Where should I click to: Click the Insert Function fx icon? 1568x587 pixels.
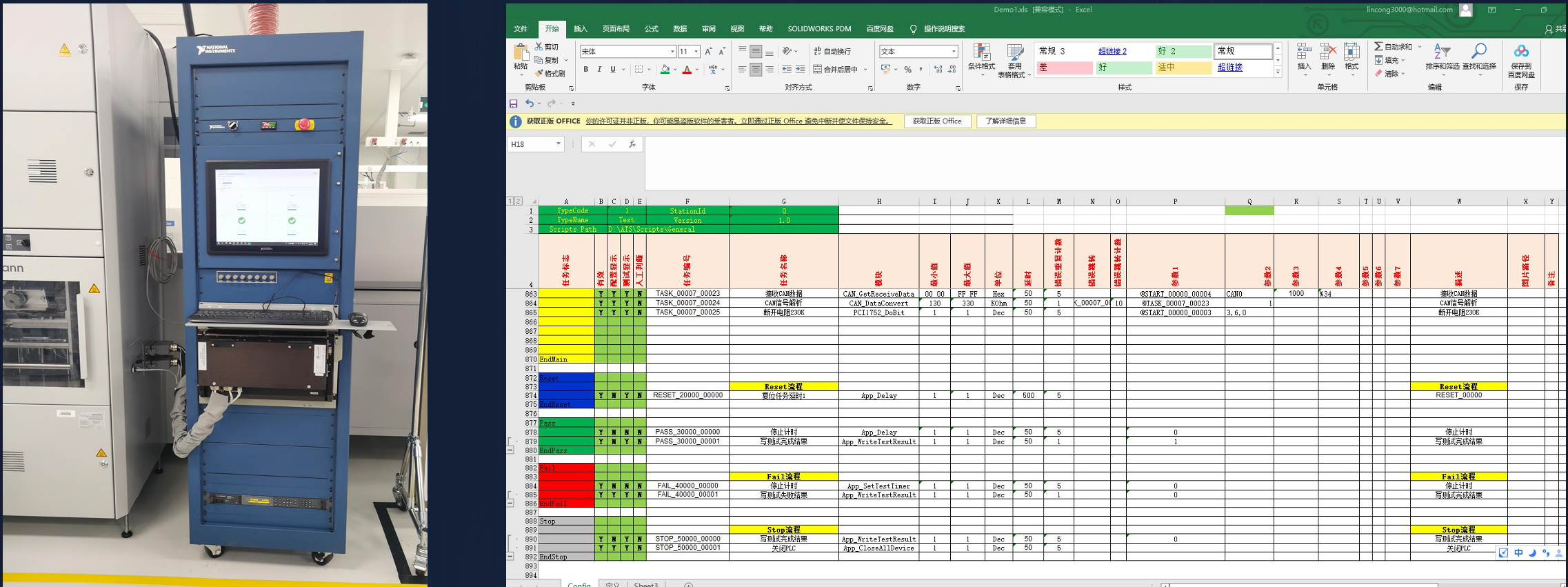[x=632, y=144]
